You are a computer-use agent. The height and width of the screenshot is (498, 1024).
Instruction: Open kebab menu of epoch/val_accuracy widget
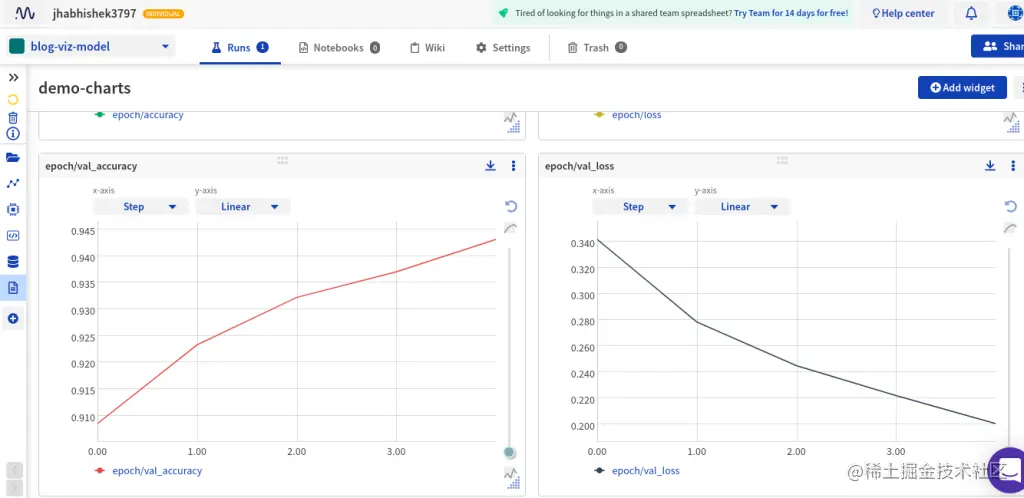pos(513,166)
